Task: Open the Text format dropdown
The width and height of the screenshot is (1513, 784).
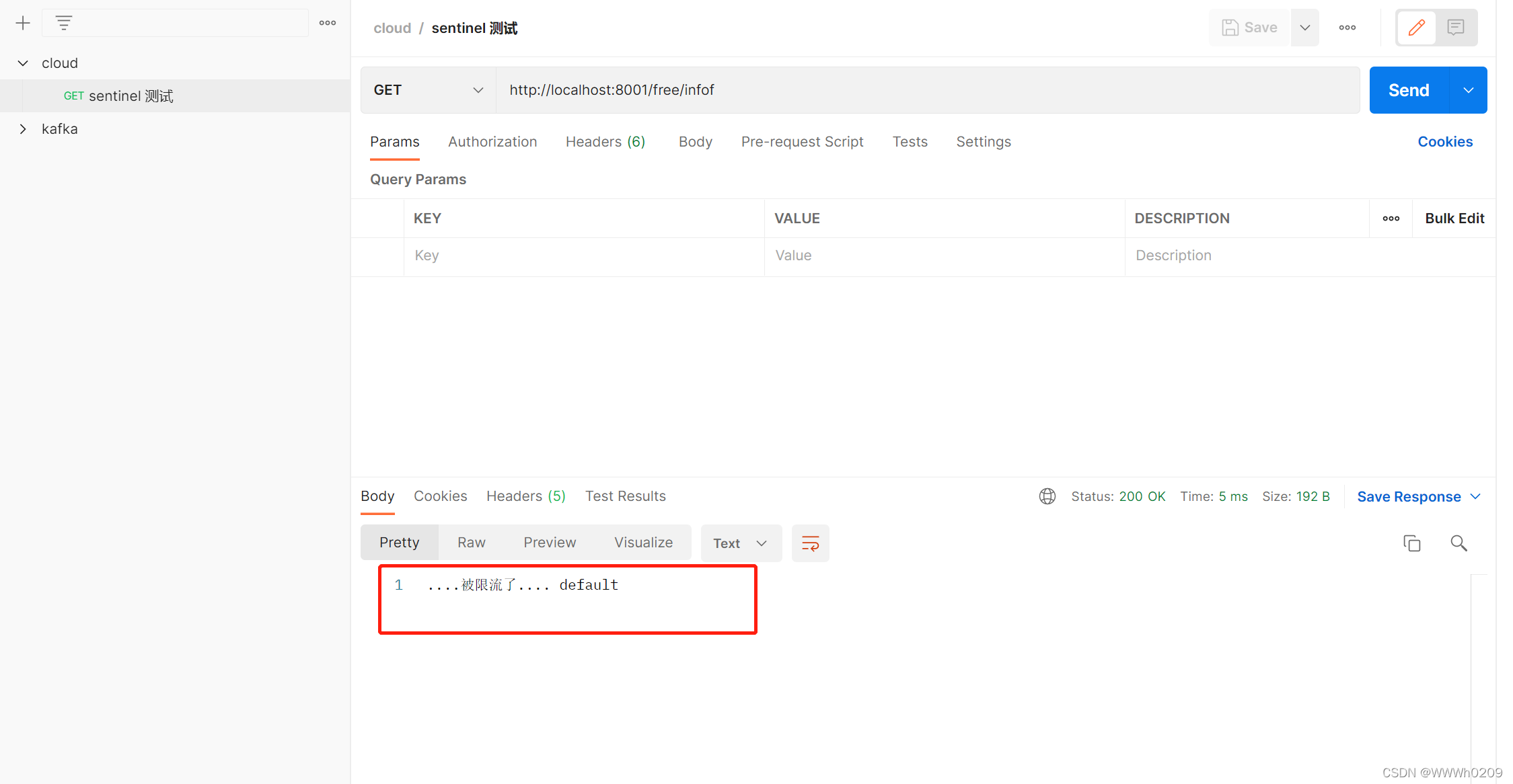Action: (740, 543)
